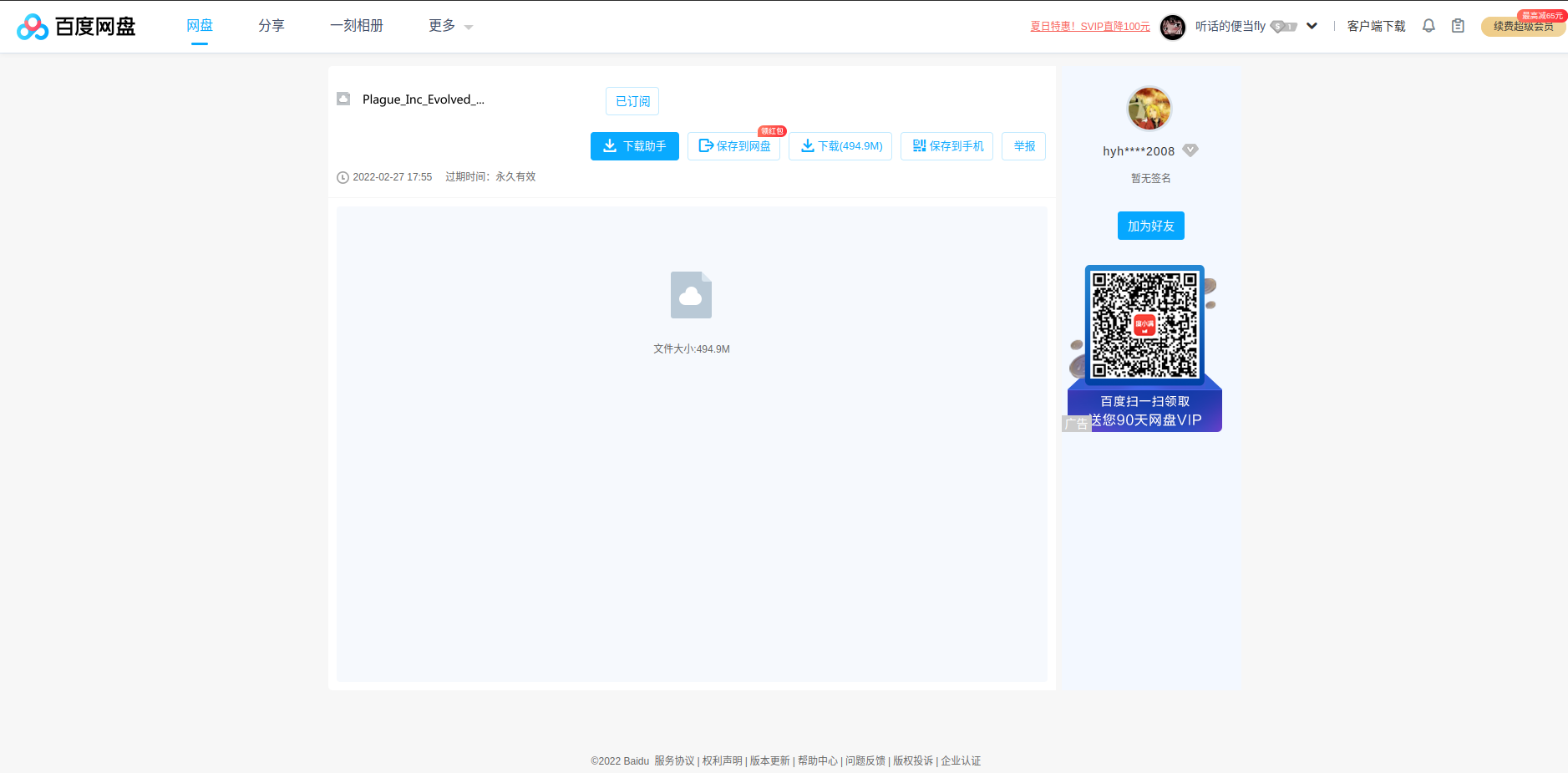Screen dimensions: 1568x773
Task: Click the 已订阅 button
Action: tap(632, 101)
